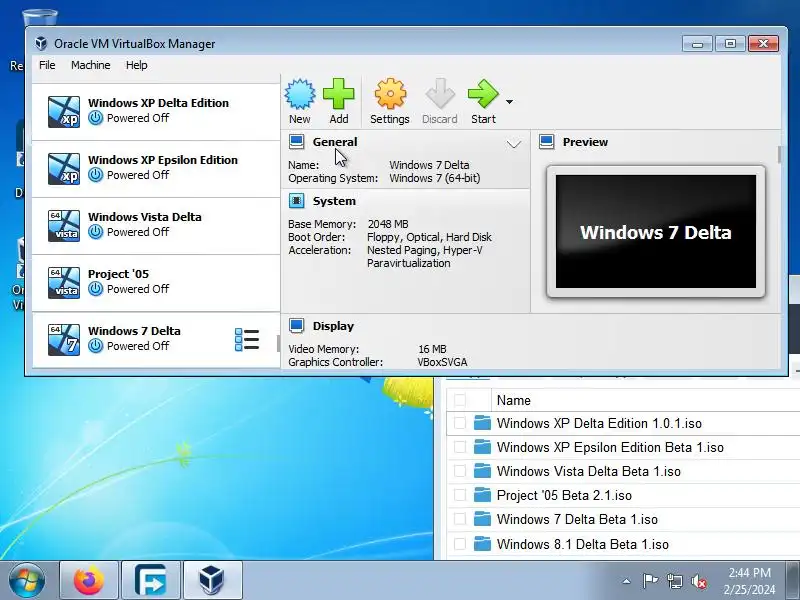Select the Windows 7 Delta VM icon
The width and height of the screenshot is (800, 600).
tap(64, 340)
